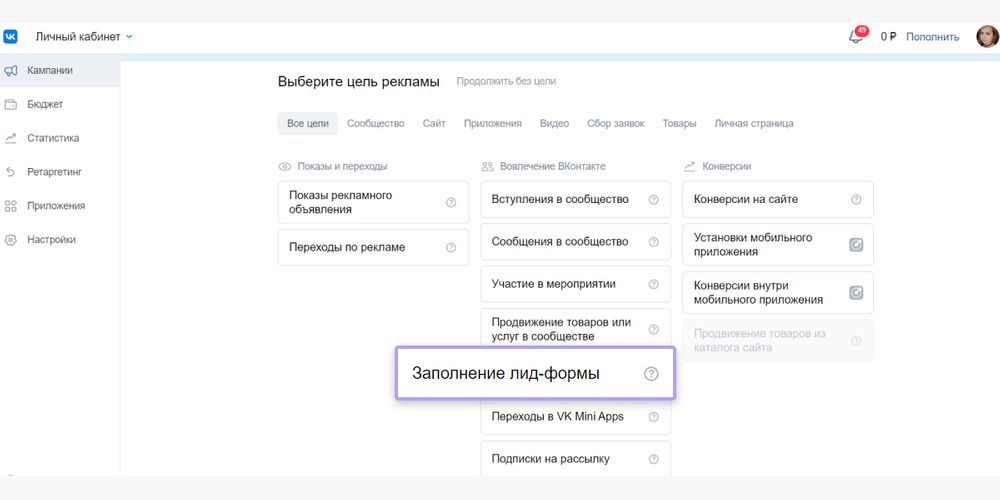Open help icon for Показы рекламного объявления
1000x500 pixels.
[x=451, y=202]
